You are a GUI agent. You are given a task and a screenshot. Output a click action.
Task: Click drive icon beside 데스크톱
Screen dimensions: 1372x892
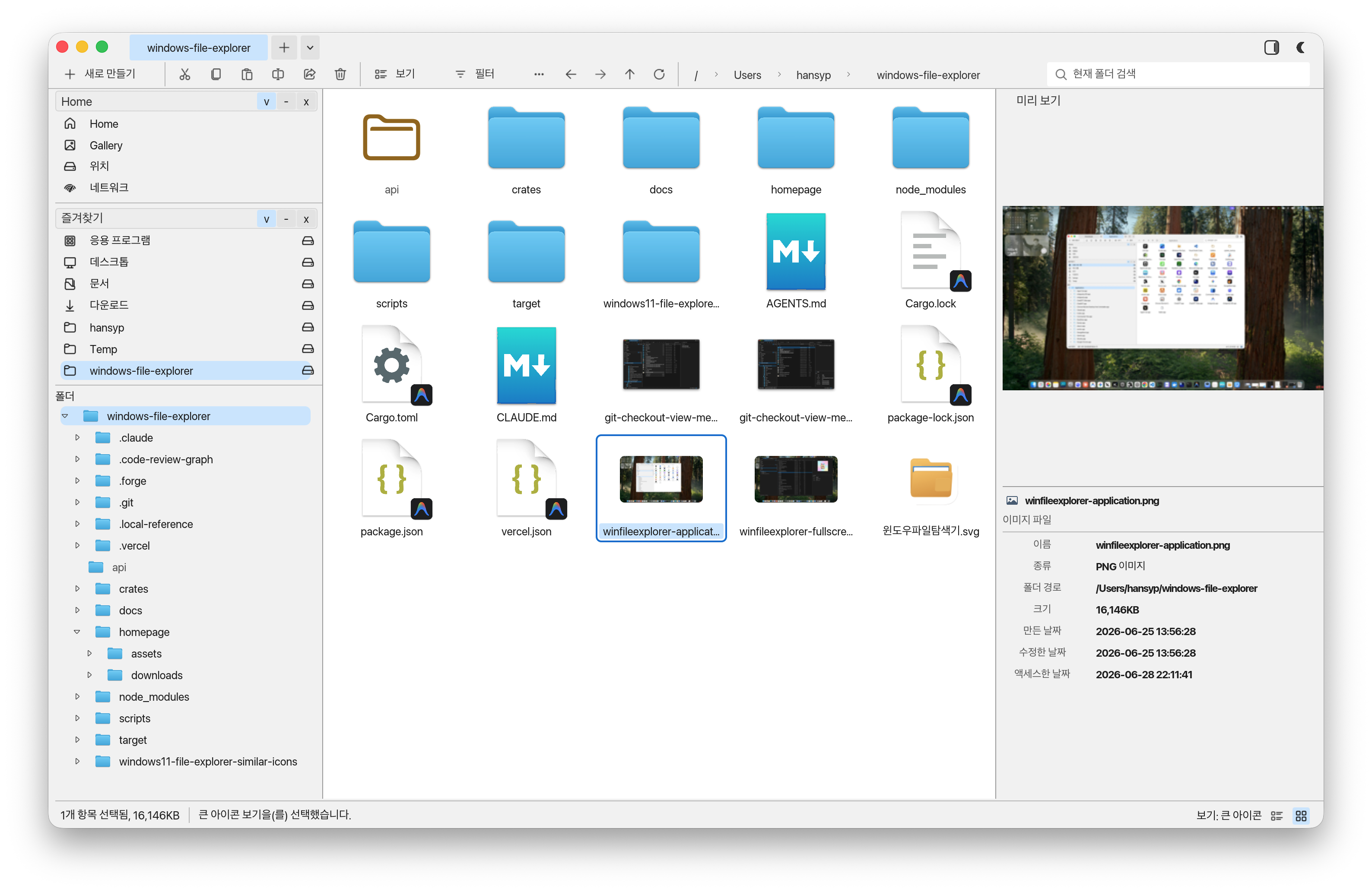[x=308, y=262]
